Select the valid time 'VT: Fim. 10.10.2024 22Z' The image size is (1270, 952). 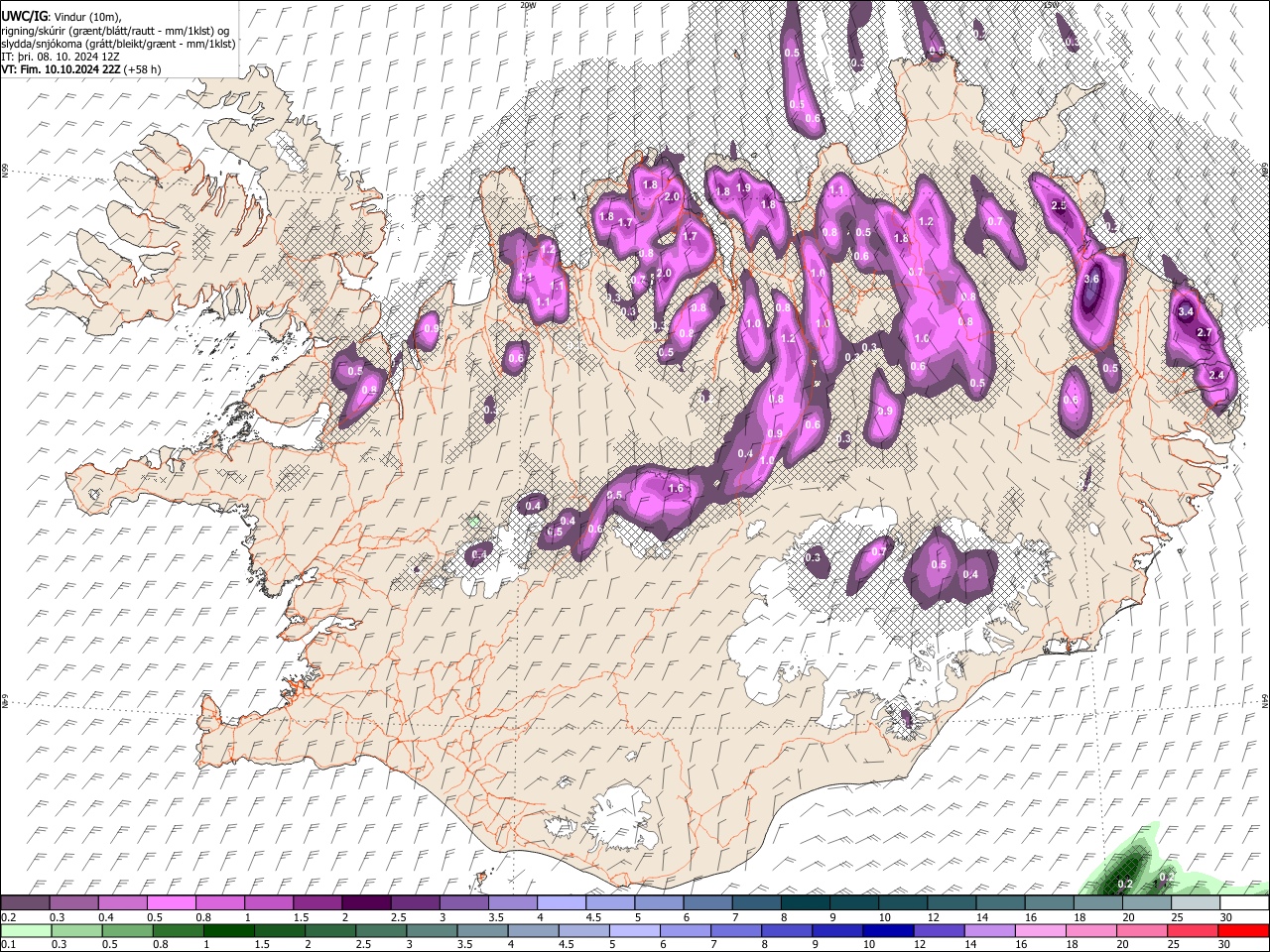coord(61,69)
